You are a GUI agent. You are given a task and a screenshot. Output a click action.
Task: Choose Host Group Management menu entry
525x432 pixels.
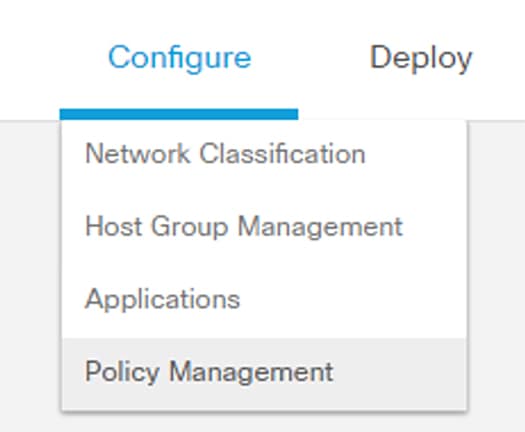pyautogui.click(x=264, y=227)
